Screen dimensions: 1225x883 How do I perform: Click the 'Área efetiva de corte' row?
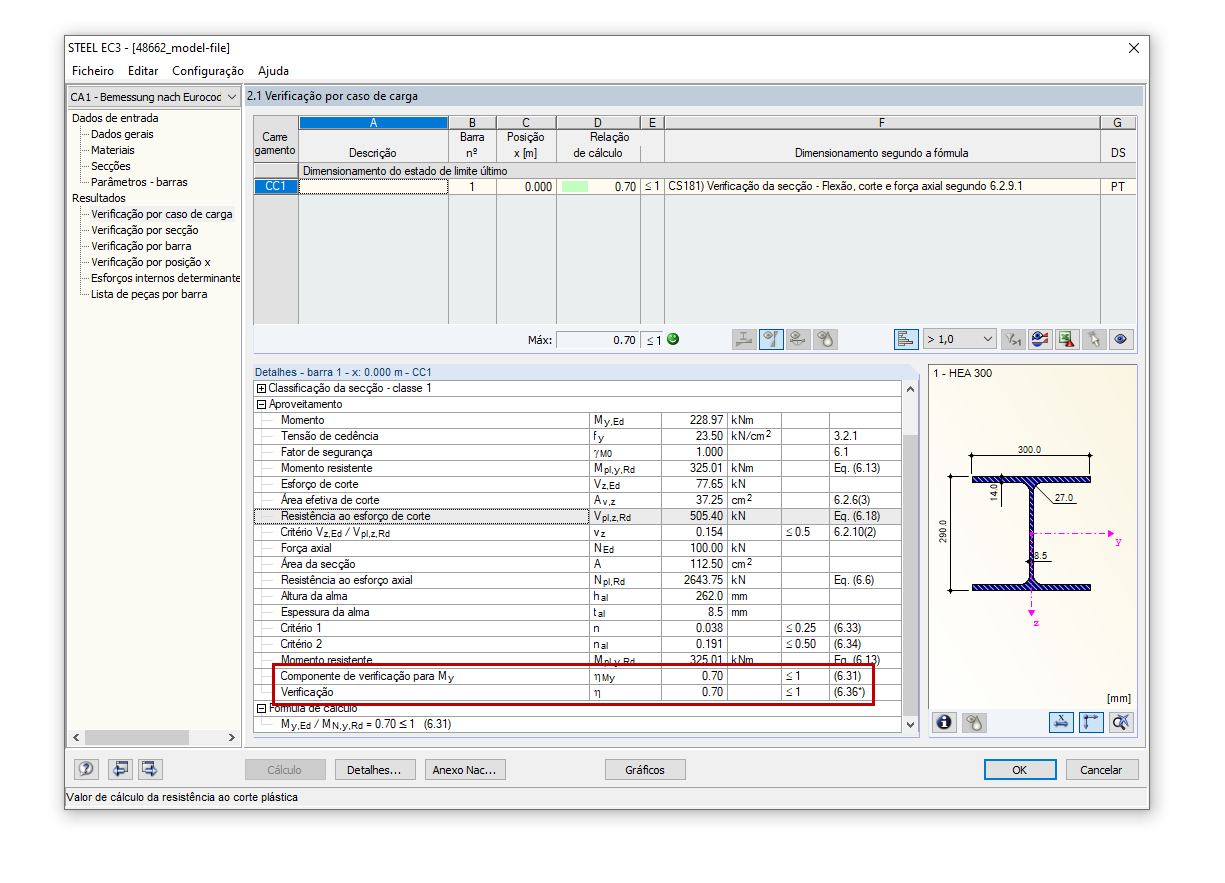tap(578, 500)
